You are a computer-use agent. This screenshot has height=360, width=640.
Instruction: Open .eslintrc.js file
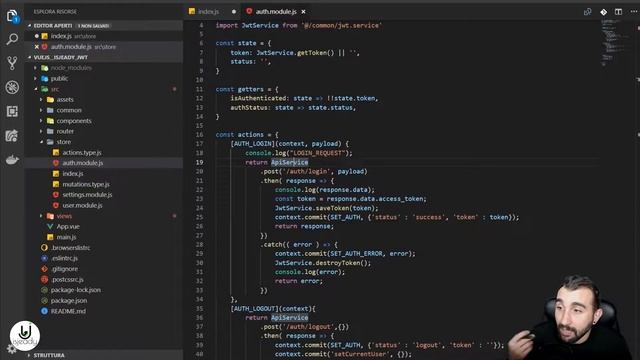[x=64, y=258]
